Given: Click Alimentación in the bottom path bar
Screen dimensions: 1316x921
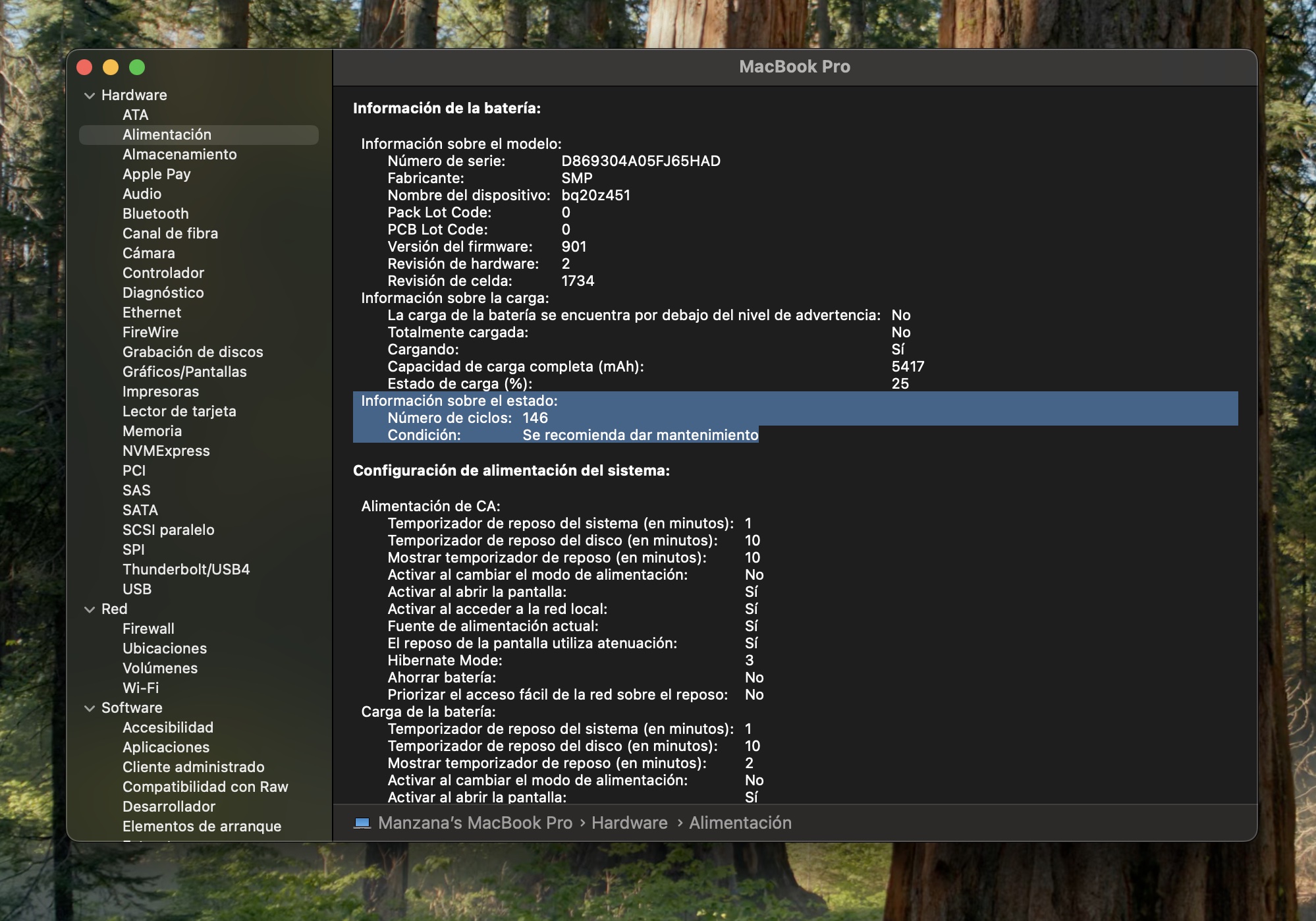Looking at the screenshot, I should point(740,823).
